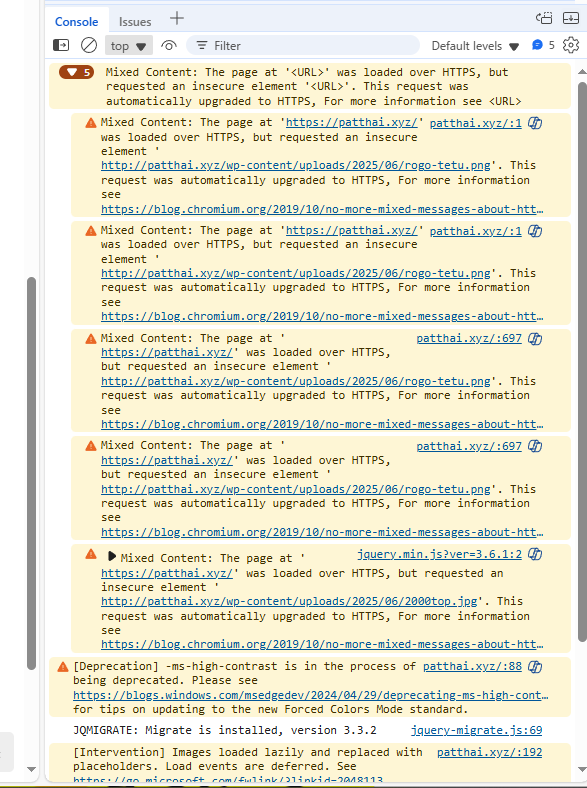Open the 'top' JavaScript context dropdown

pyautogui.click(x=129, y=46)
